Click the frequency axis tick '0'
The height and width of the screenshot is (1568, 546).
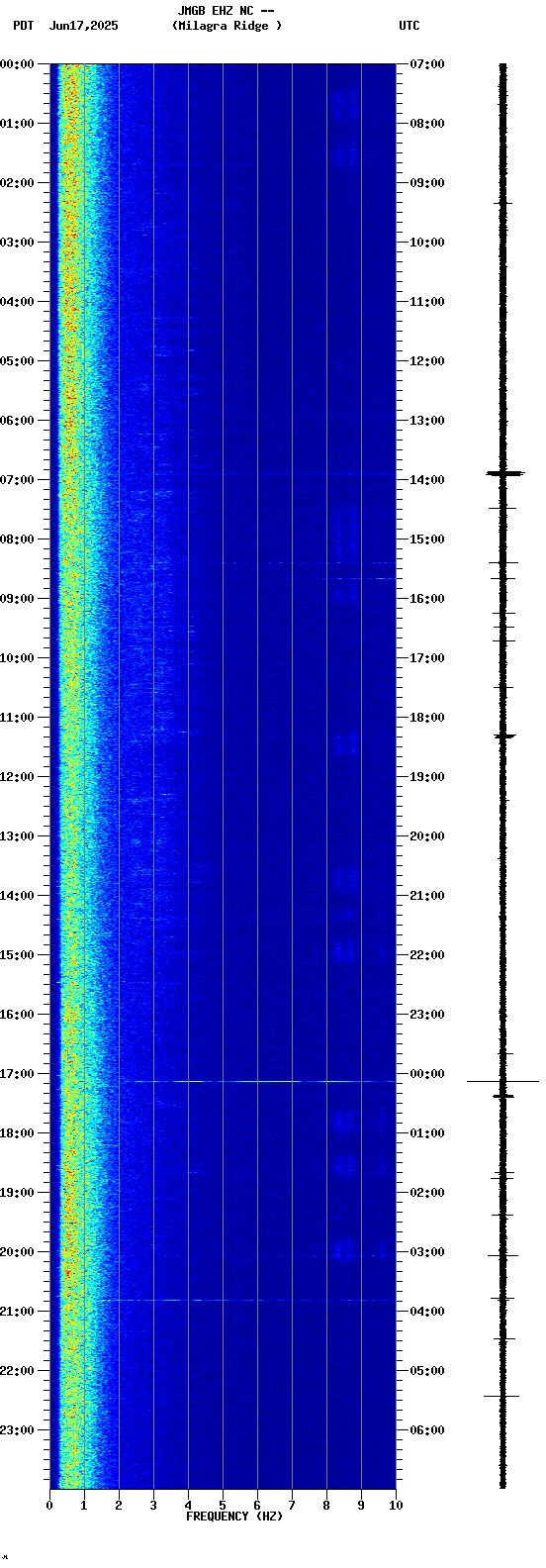click(x=49, y=1506)
